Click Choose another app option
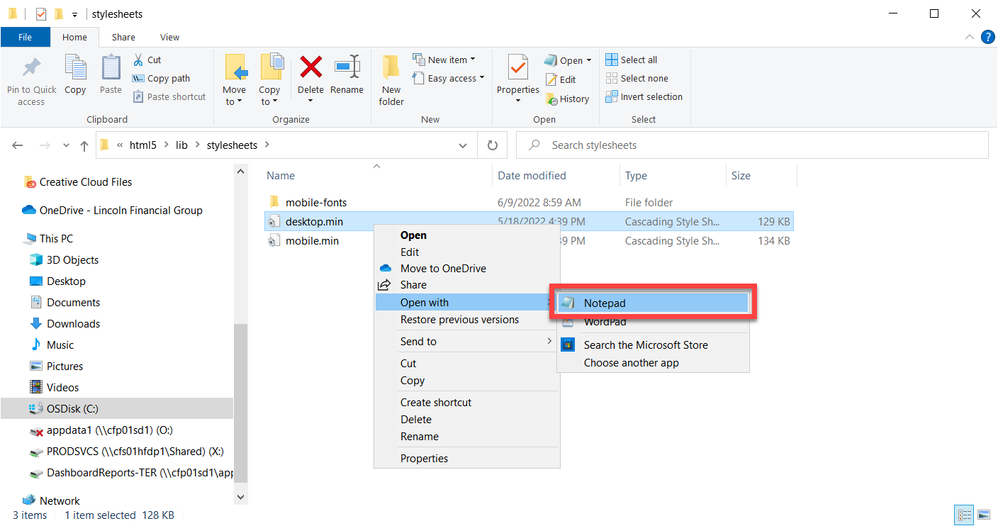 coord(631,363)
